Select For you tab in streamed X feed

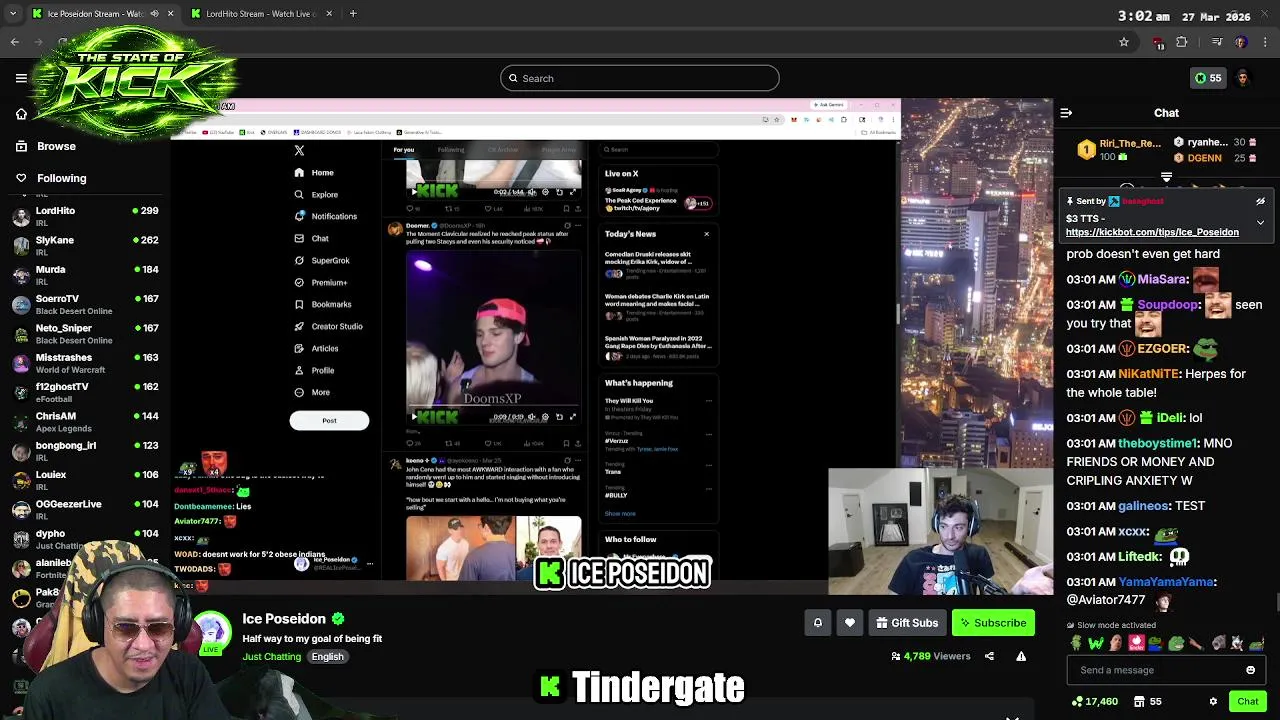click(403, 150)
